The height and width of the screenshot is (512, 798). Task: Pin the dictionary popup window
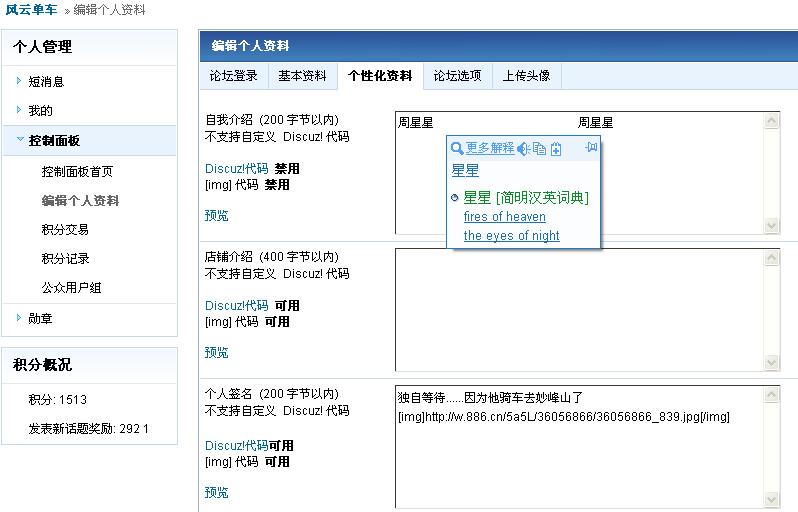pyautogui.click(x=590, y=148)
